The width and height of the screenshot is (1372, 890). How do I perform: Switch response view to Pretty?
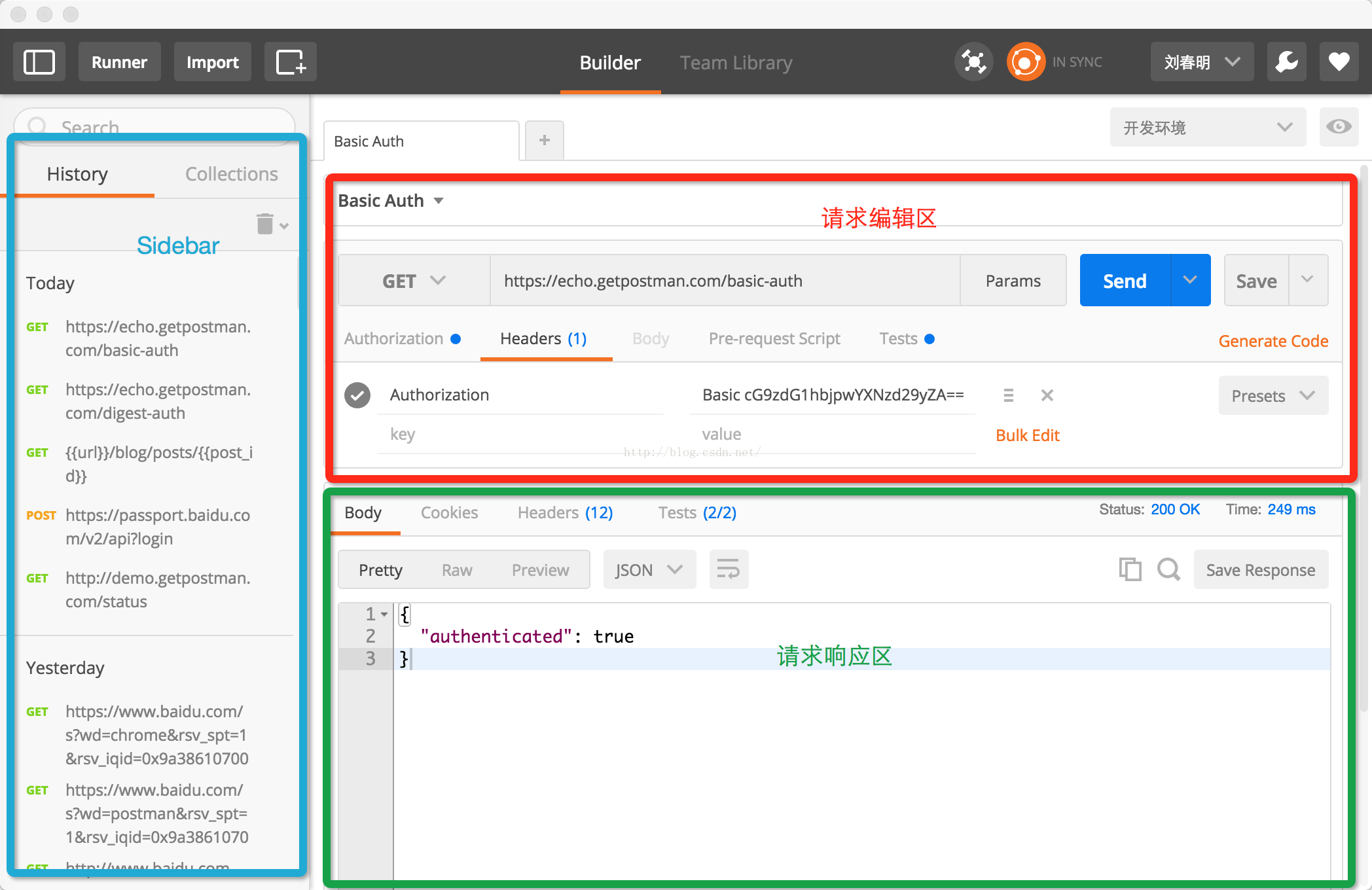(x=380, y=570)
